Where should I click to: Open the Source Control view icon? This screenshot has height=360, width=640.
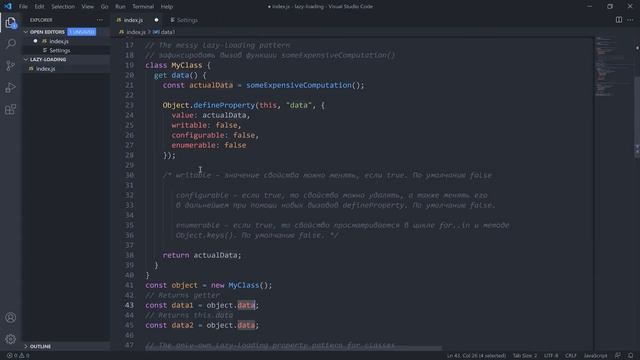point(11,65)
